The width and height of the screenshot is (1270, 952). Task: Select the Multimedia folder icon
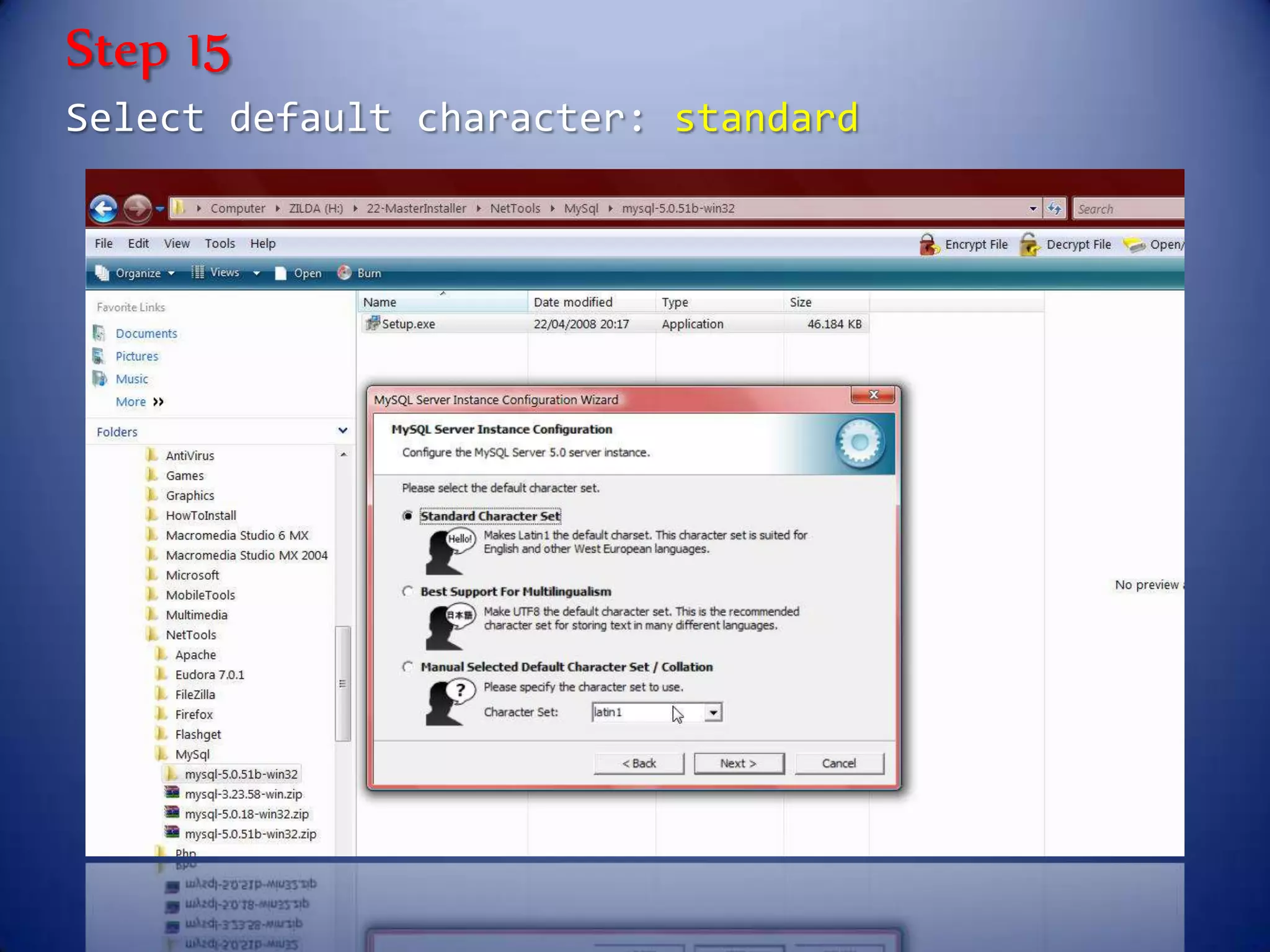click(151, 614)
